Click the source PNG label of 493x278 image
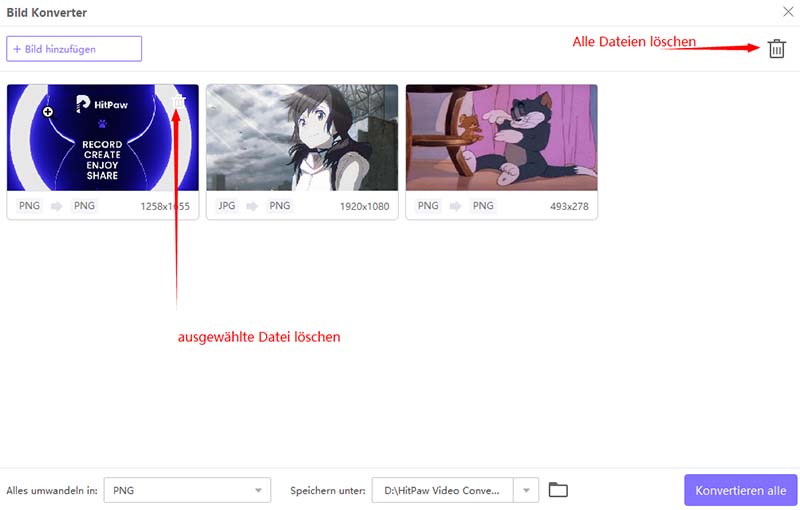This screenshot has height=510, width=800. tap(428, 206)
